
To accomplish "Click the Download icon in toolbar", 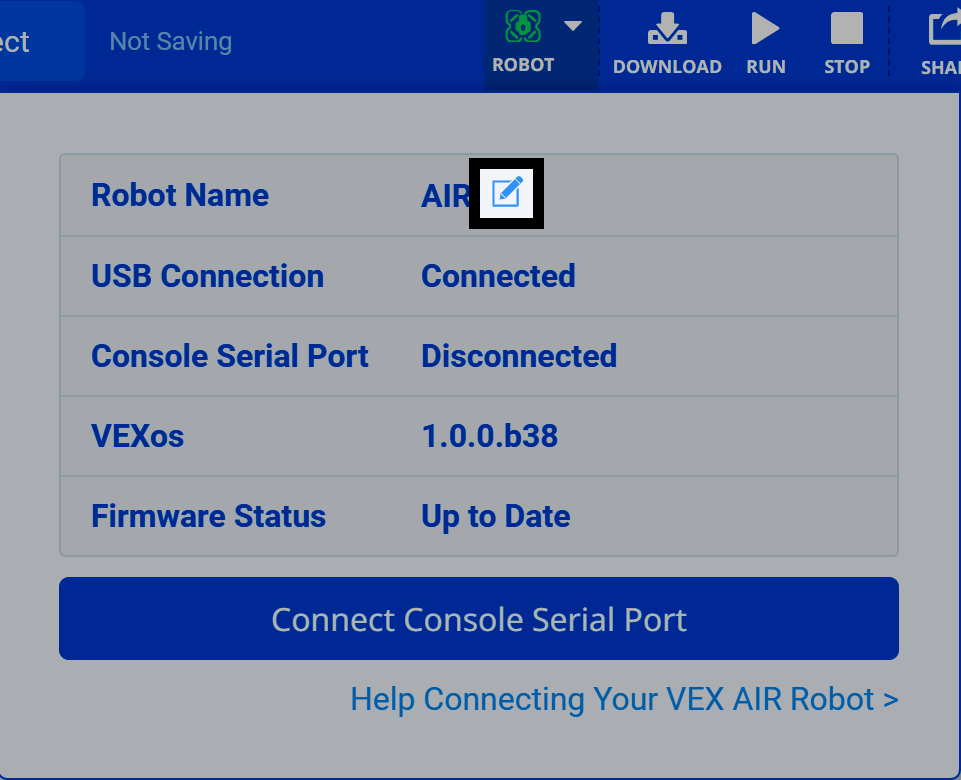I will click(x=667, y=30).
